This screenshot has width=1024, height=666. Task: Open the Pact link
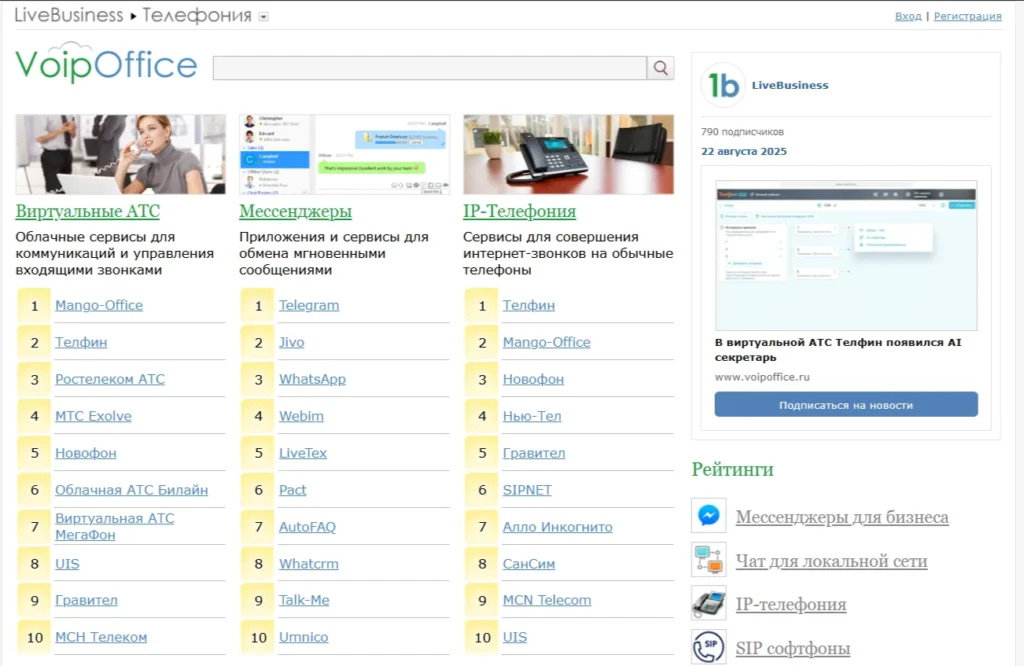point(292,490)
